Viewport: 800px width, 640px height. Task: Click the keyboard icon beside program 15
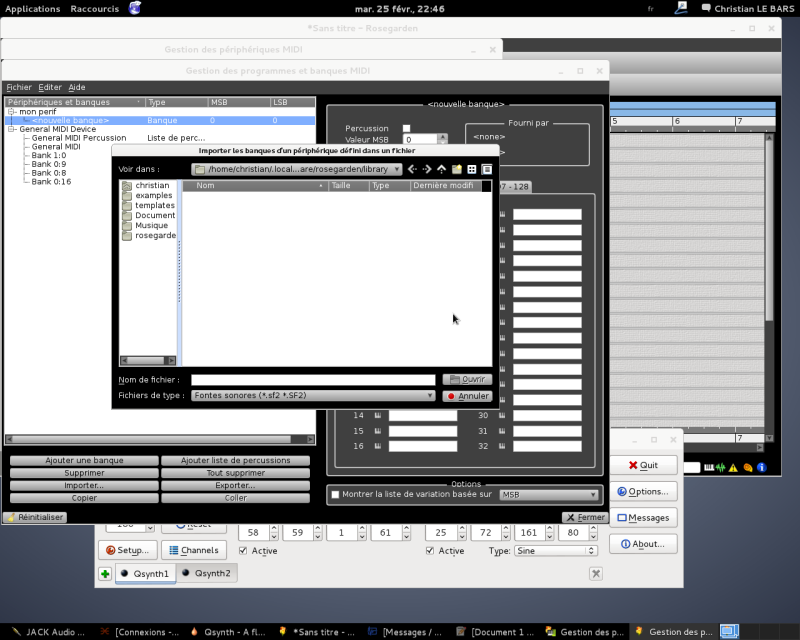(378, 431)
